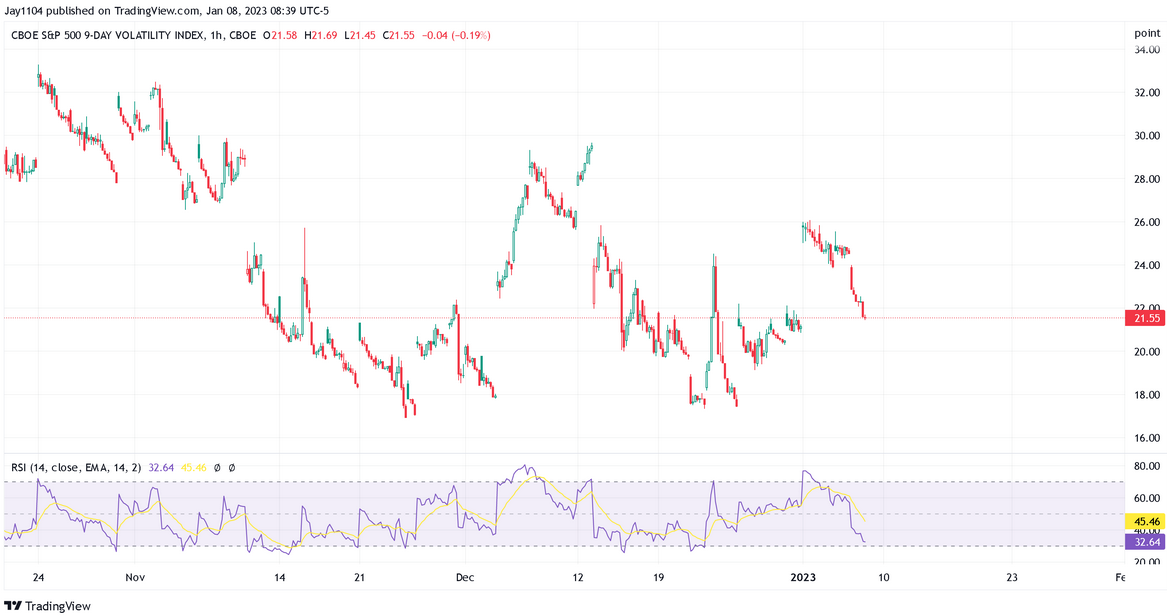
Task: Click the 19 date label on time axis
Action: point(658,577)
